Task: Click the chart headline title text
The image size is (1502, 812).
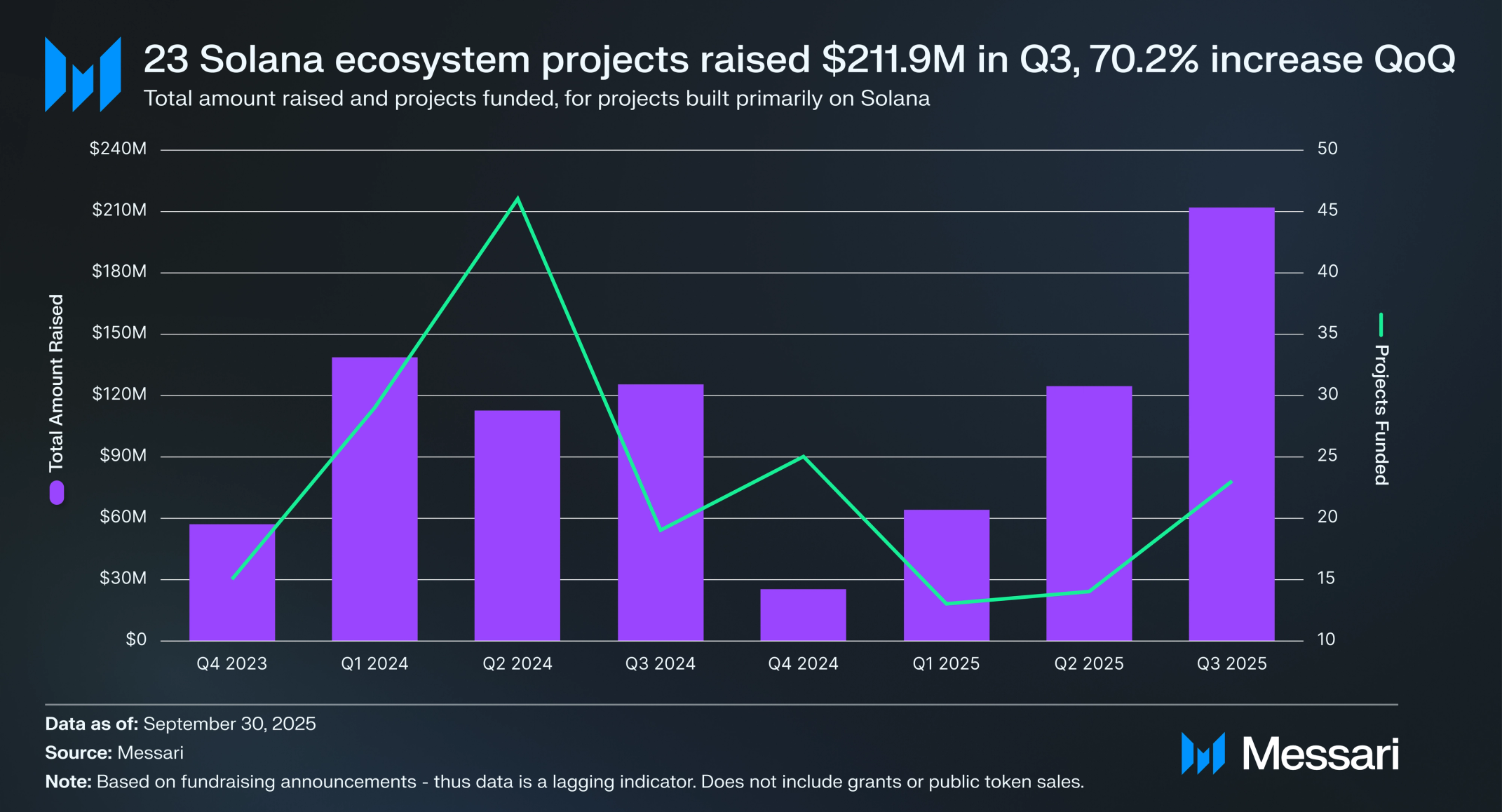Action: click(x=799, y=59)
